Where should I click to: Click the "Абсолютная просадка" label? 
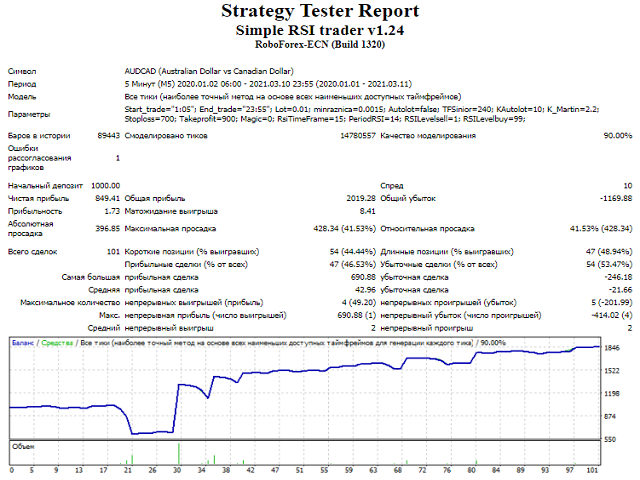(x=31, y=229)
